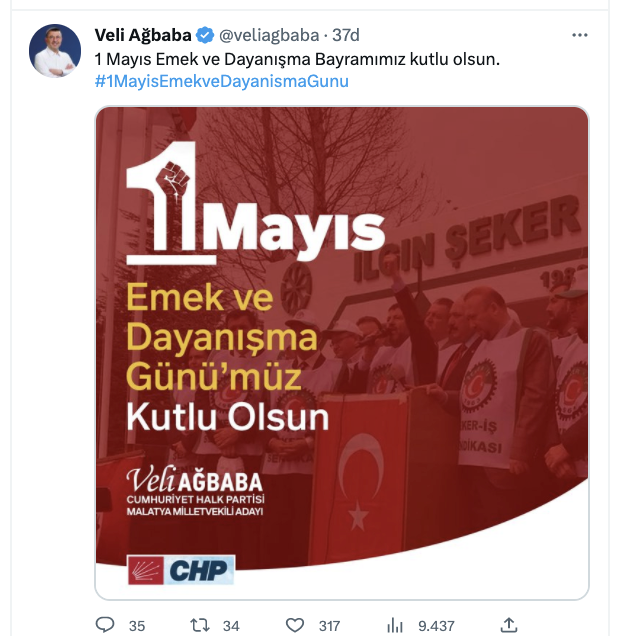Click the Veli Ağbaba display name
This screenshot has height=636, width=618.
[143, 35]
